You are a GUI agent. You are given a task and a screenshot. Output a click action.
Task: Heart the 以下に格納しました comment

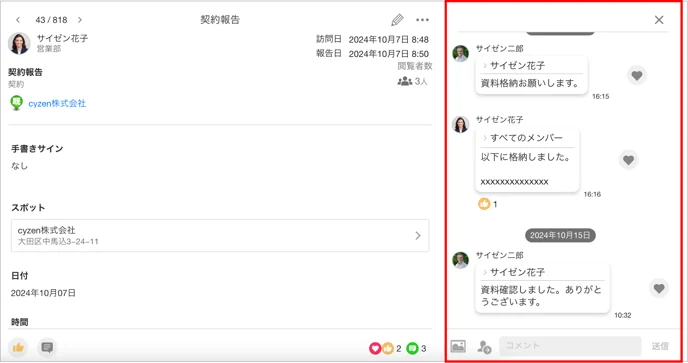tap(628, 160)
